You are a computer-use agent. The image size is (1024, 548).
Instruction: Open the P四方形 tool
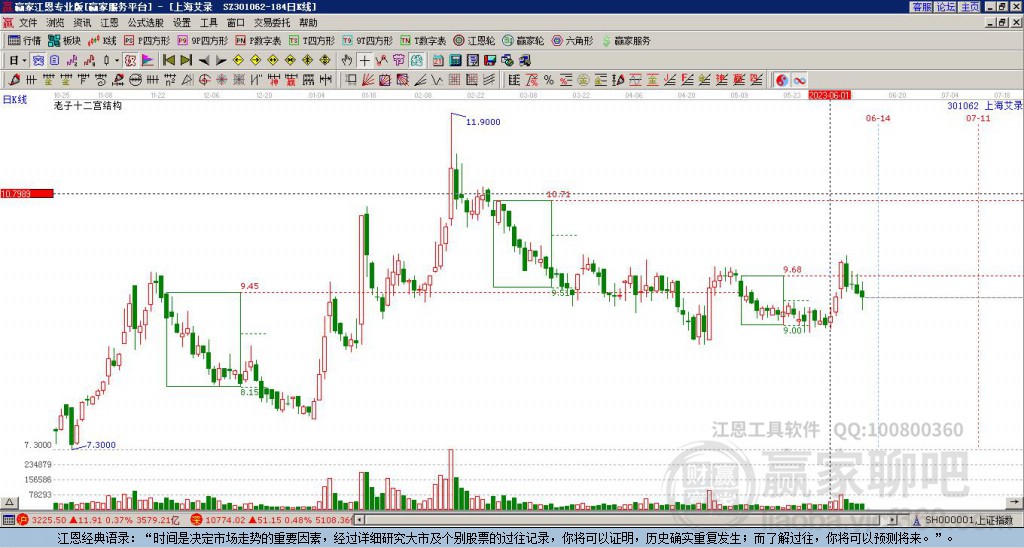click(x=148, y=40)
